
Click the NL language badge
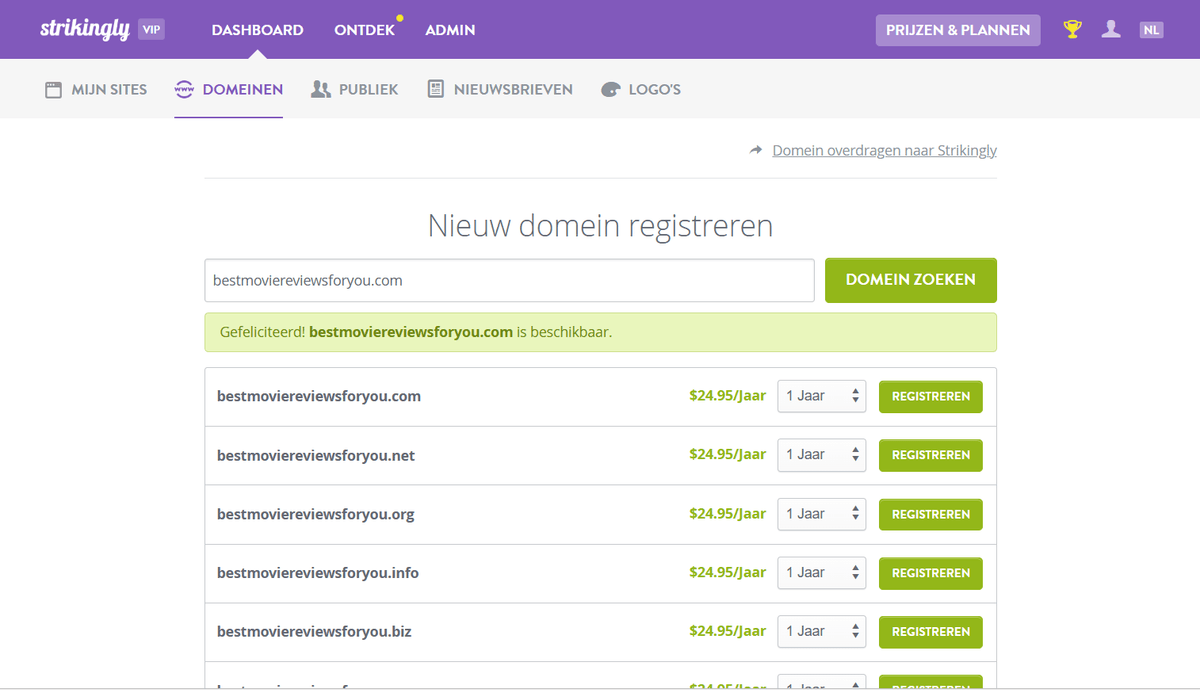click(1151, 29)
